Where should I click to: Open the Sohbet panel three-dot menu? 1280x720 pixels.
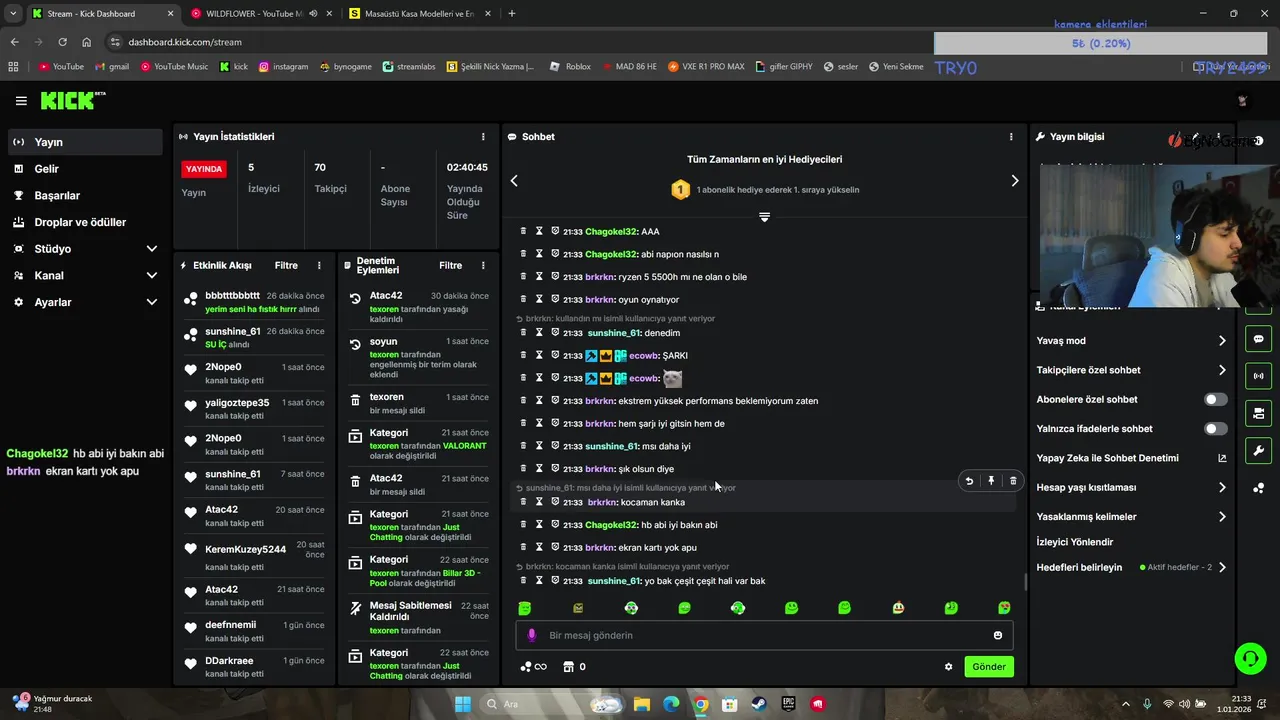[x=1011, y=137]
